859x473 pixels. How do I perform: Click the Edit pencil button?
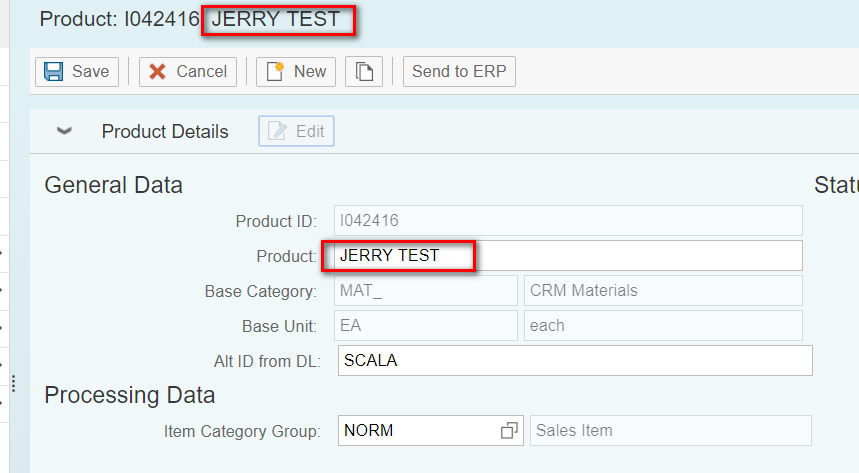coord(296,131)
